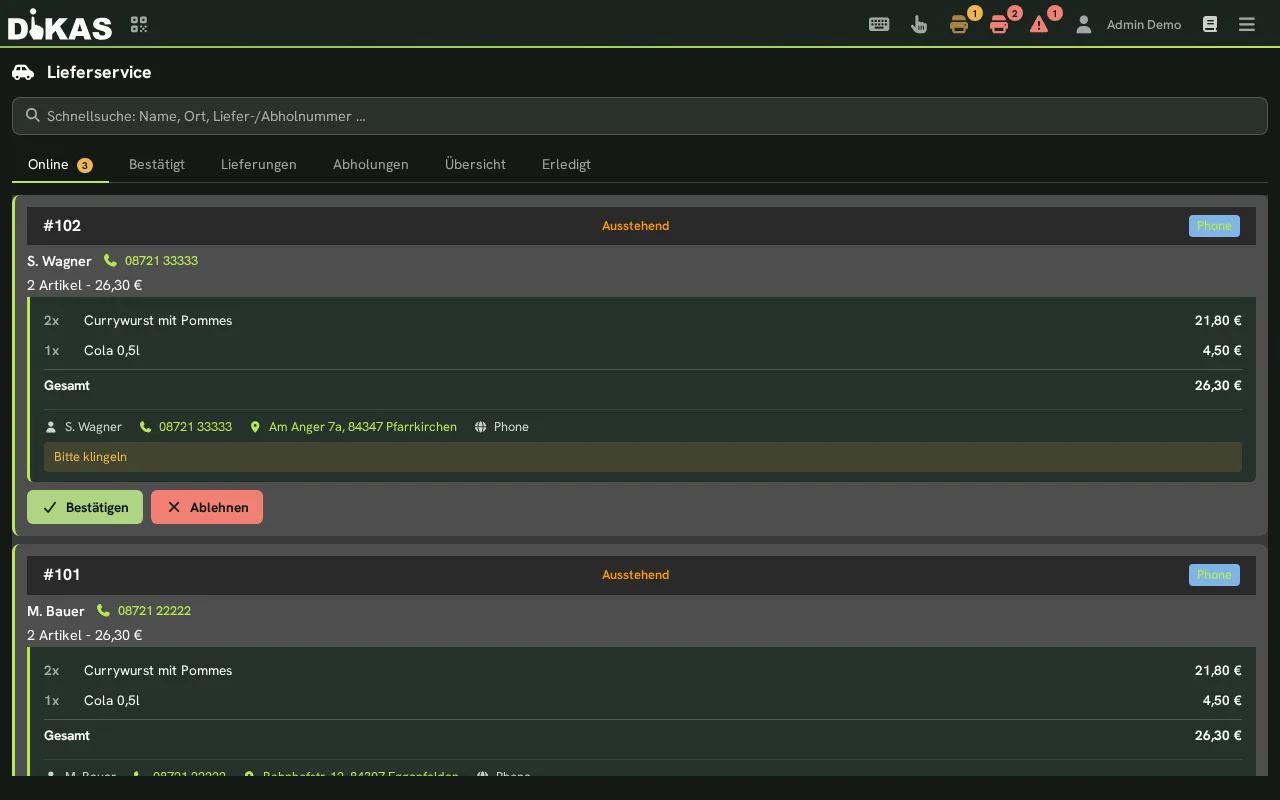Click Cola 0,5l in order 101

point(112,701)
